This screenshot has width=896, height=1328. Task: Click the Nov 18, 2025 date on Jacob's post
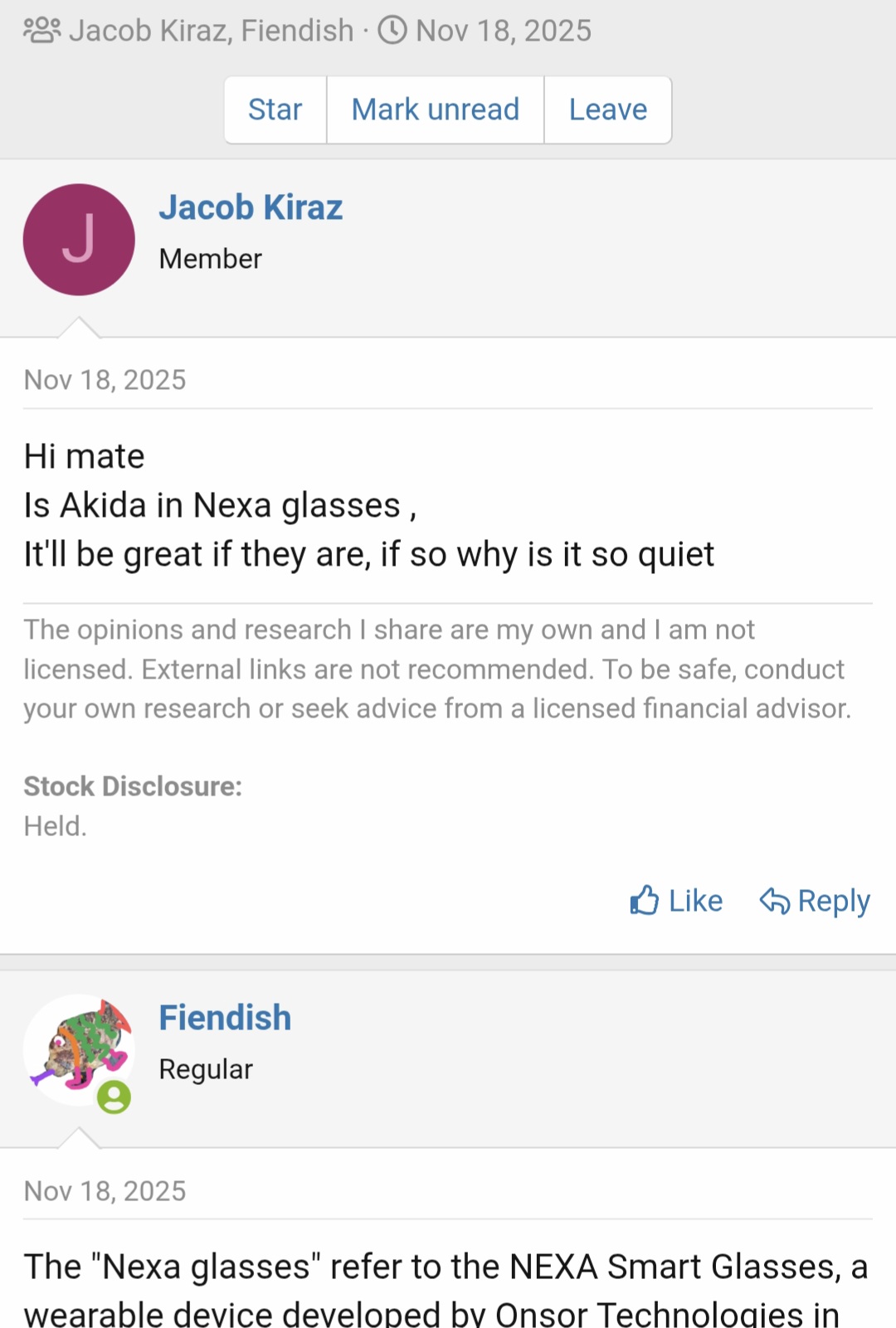click(x=105, y=380)
